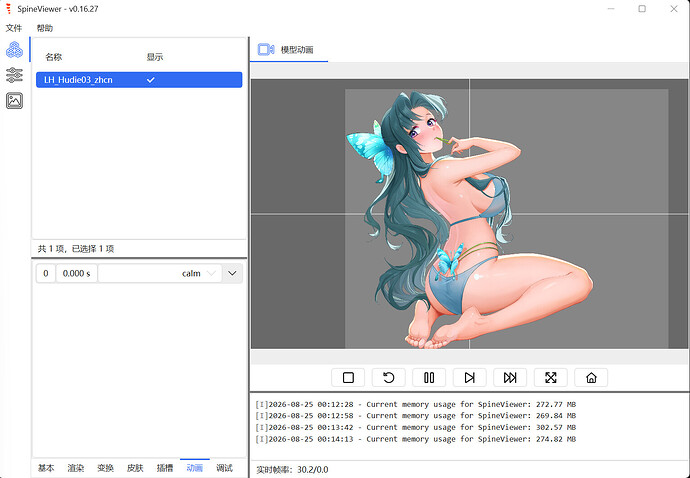690x478 pixels.
Task: Click the 名称 column header
Action: coord(54,57)
